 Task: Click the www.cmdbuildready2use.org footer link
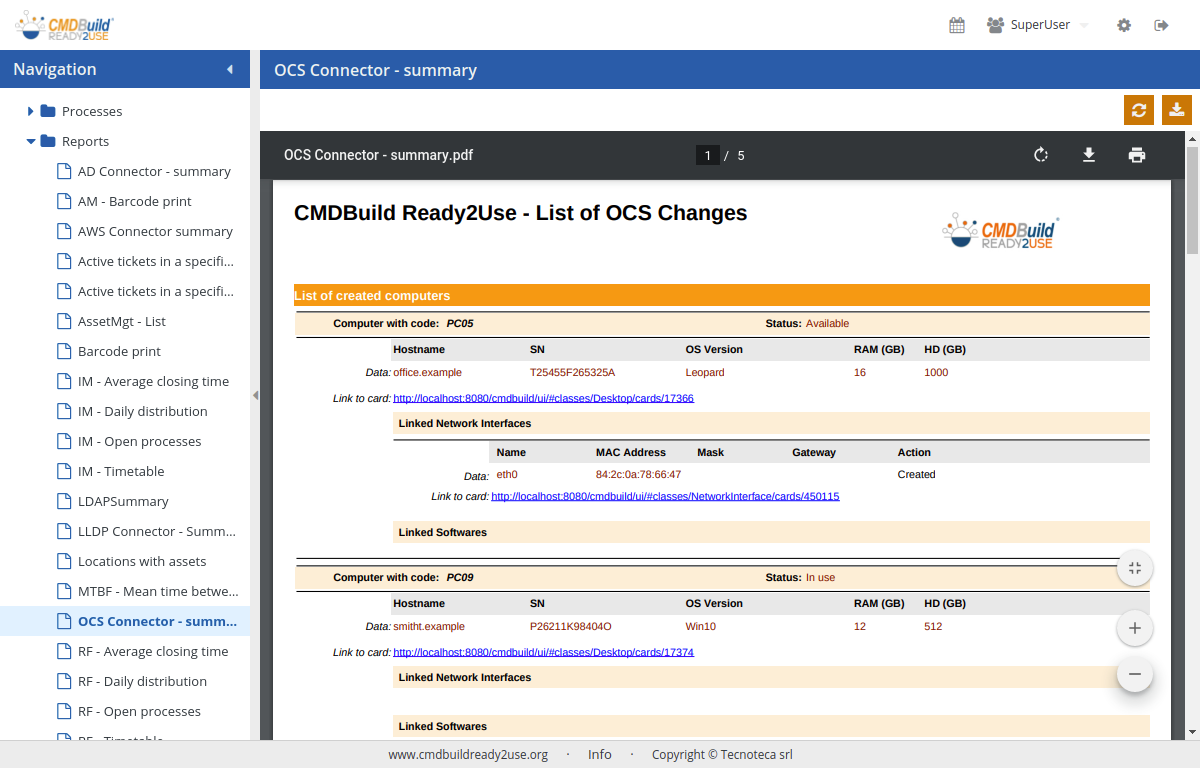coord(468,754)
